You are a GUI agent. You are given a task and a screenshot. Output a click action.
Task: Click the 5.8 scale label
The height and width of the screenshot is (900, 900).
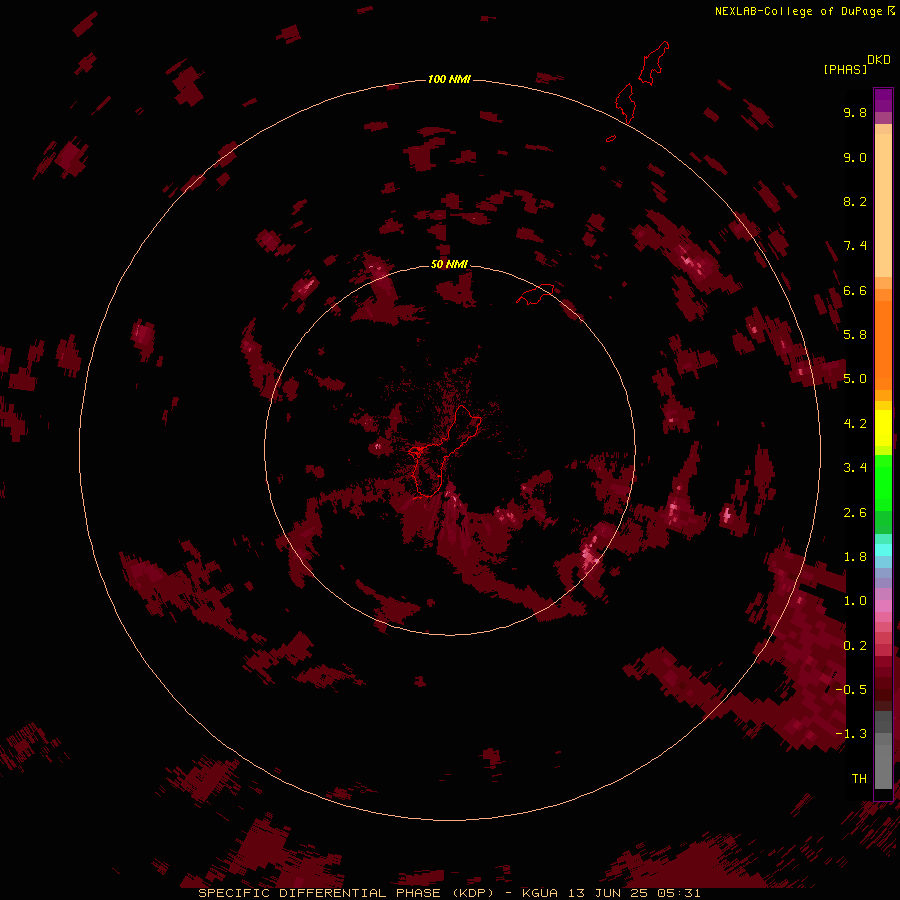[855, 334]
